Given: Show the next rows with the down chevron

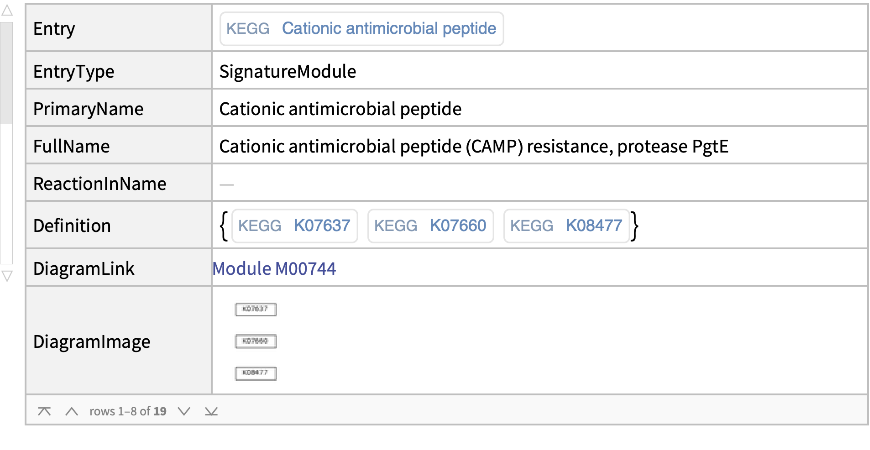Looking at the screenshot, I should pos(183,411).
